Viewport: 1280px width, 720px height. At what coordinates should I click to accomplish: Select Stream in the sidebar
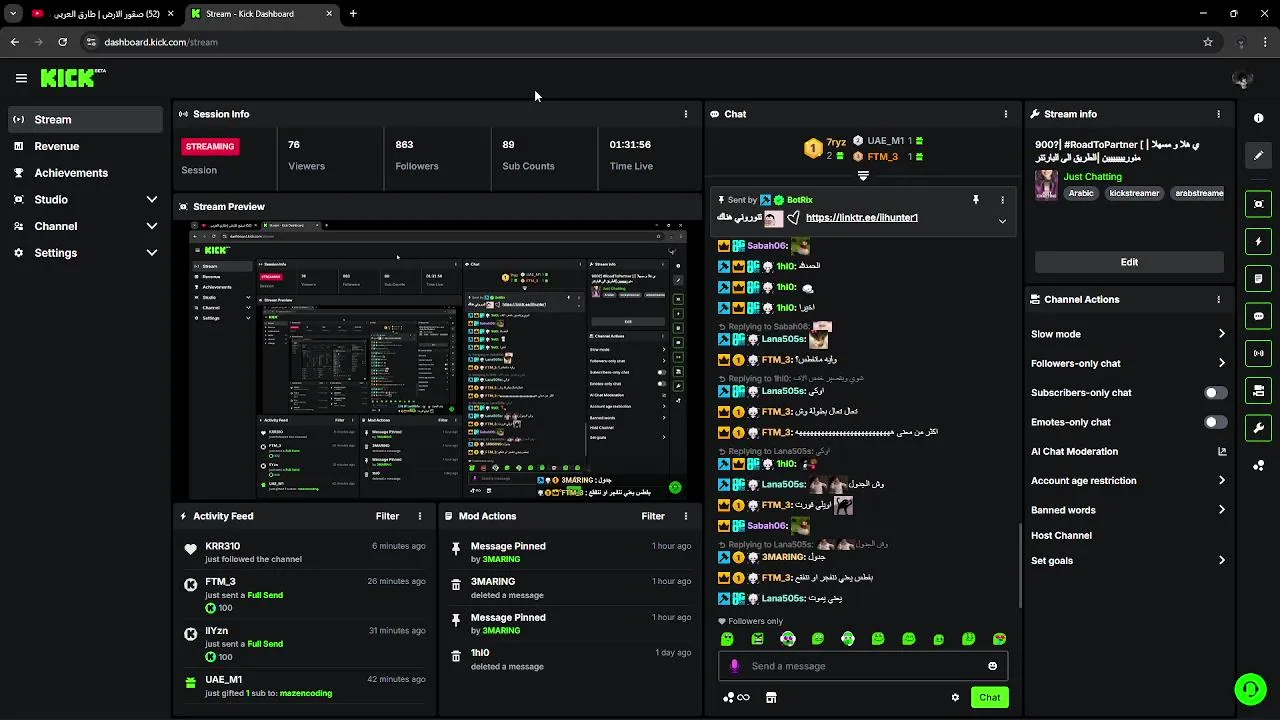pos(85,119)
